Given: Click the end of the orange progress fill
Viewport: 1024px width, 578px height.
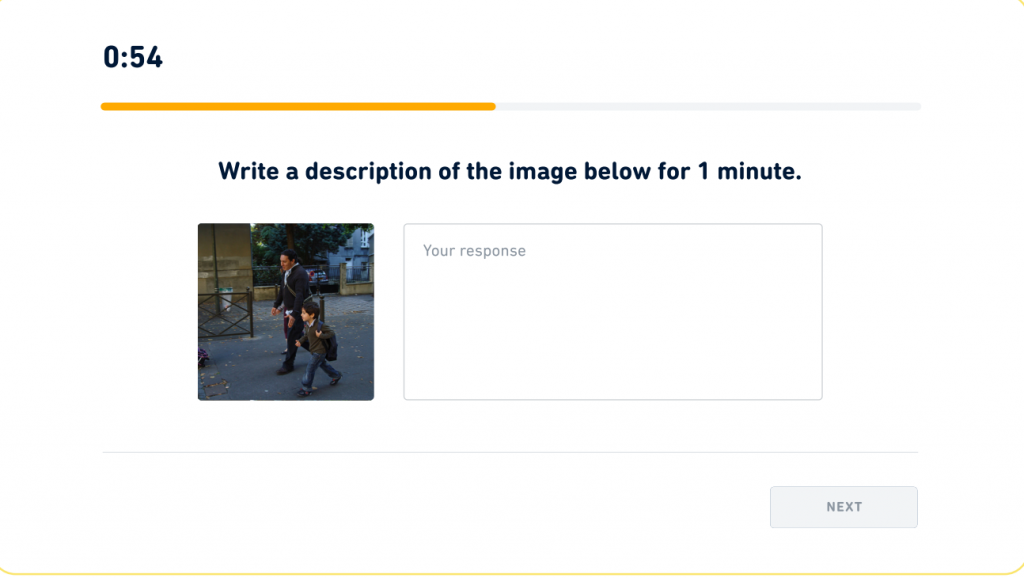Looking at the screenshot, I should 493,106.
